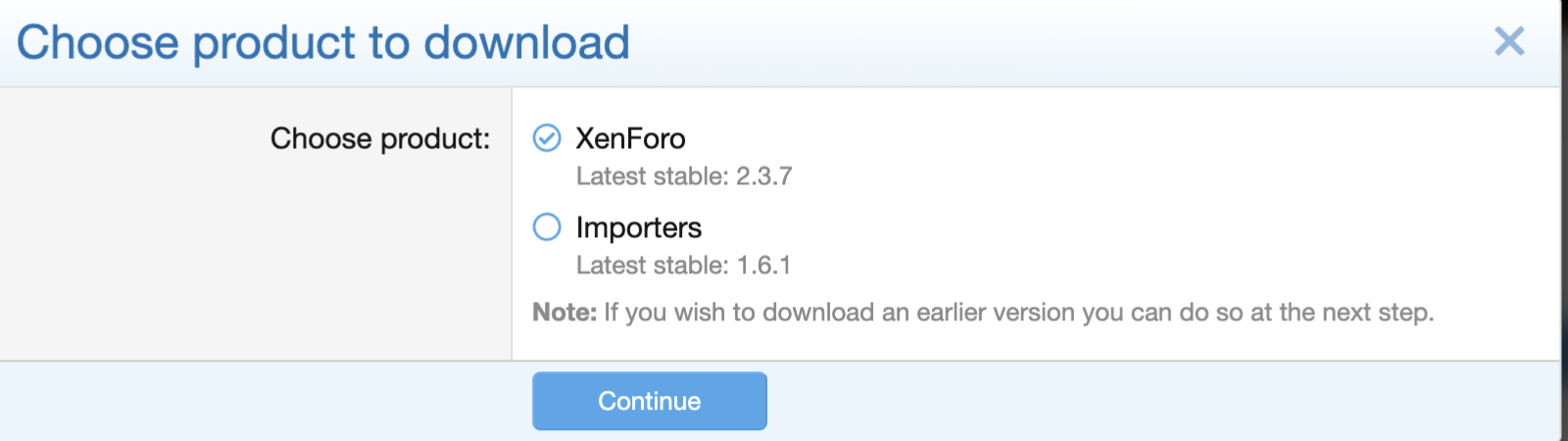The height and width of the screenshot is (441, 1568).
Task: Select the XenForo radio button
Action: 547,138
